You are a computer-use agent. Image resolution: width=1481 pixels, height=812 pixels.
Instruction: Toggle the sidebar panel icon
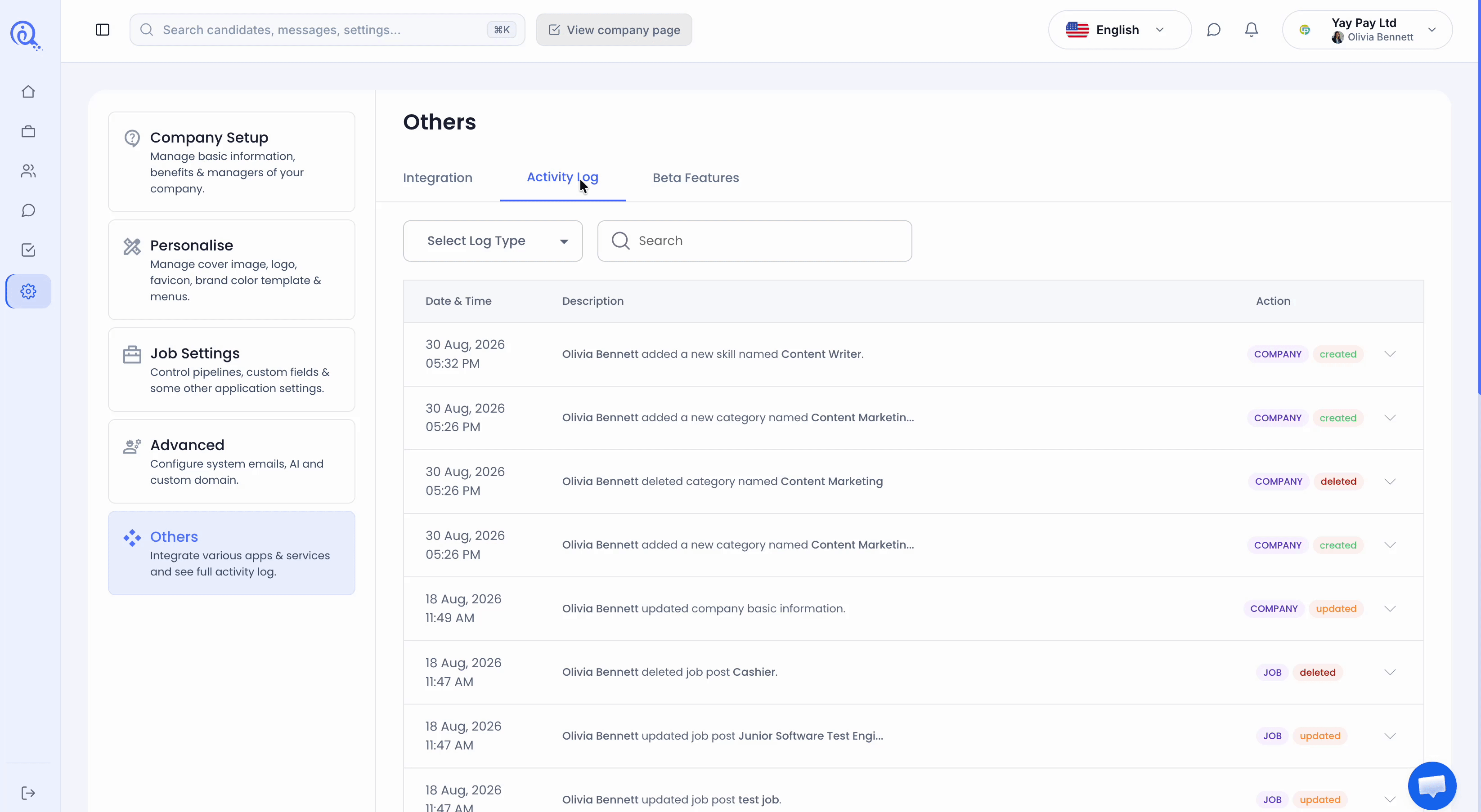[x=102, y=30]
